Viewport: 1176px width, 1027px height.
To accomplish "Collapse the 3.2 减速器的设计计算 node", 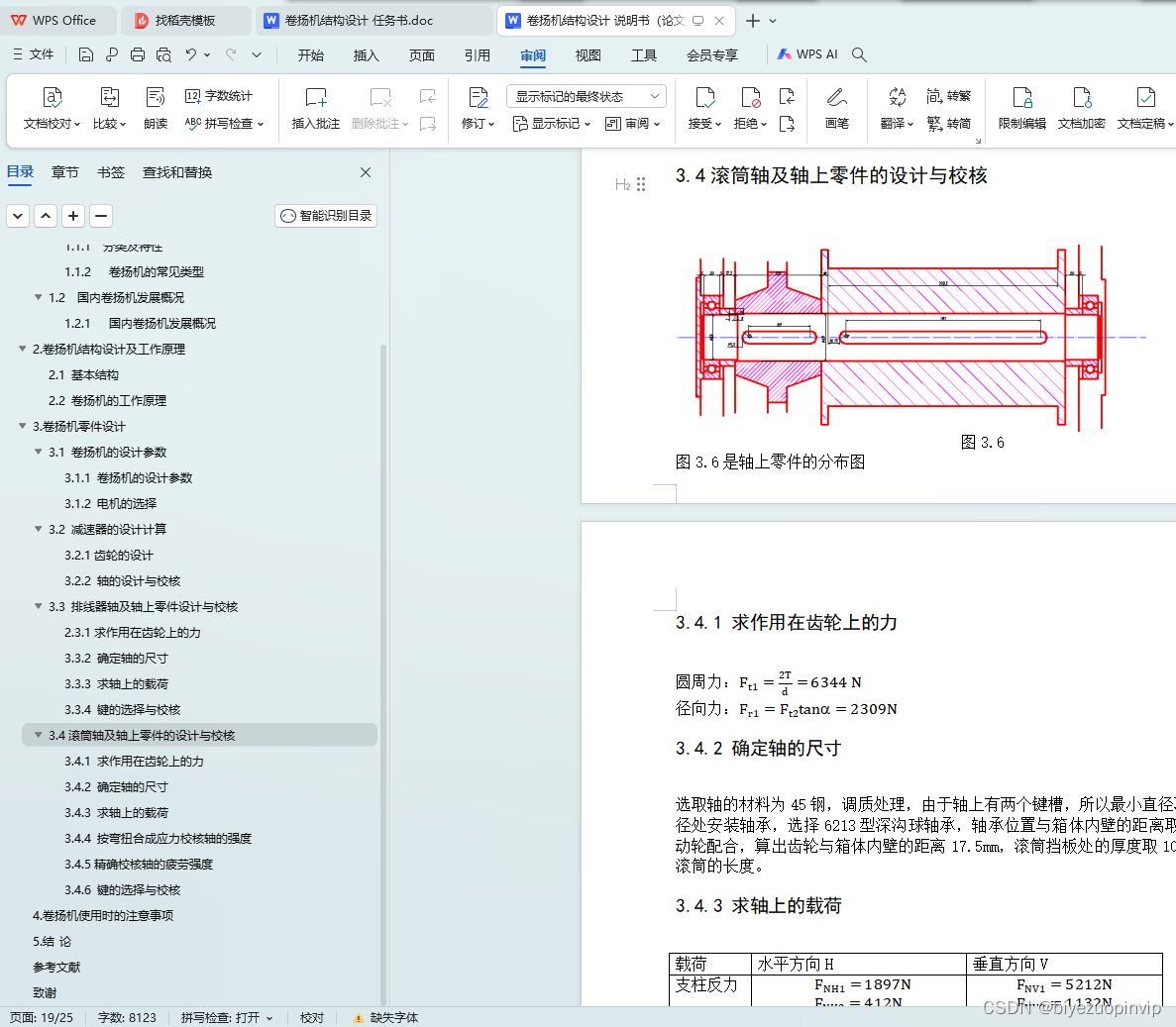I will [39, 529].
